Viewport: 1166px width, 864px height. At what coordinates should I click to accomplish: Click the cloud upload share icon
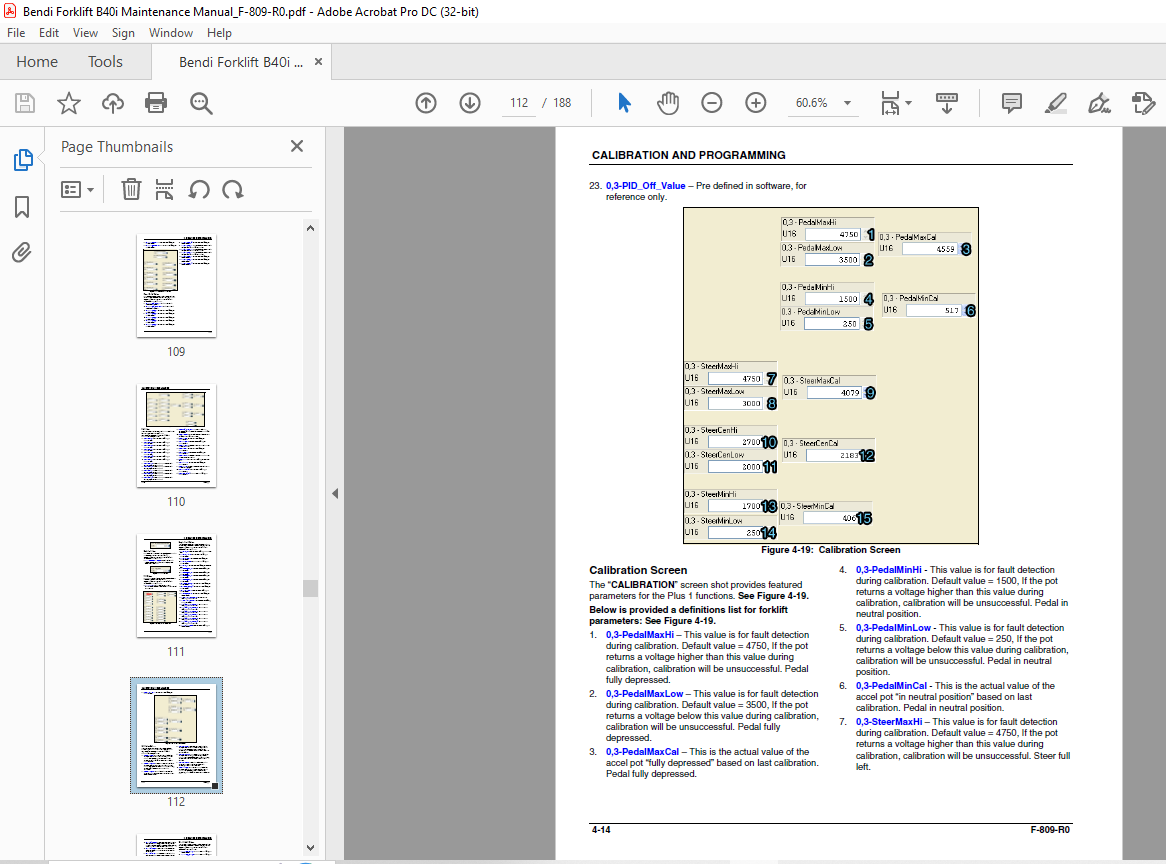tap(112, 103)
